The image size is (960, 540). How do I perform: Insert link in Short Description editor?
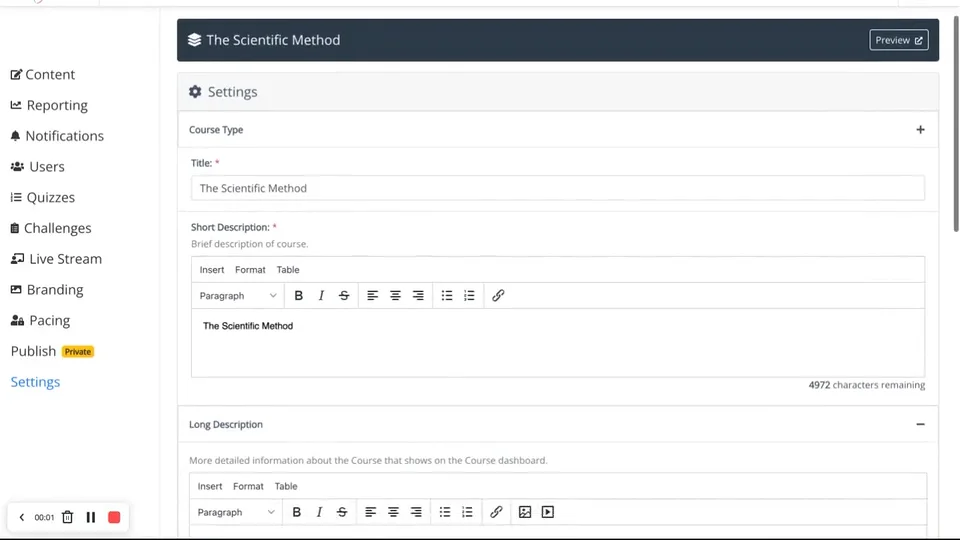[x=498, y=296]
